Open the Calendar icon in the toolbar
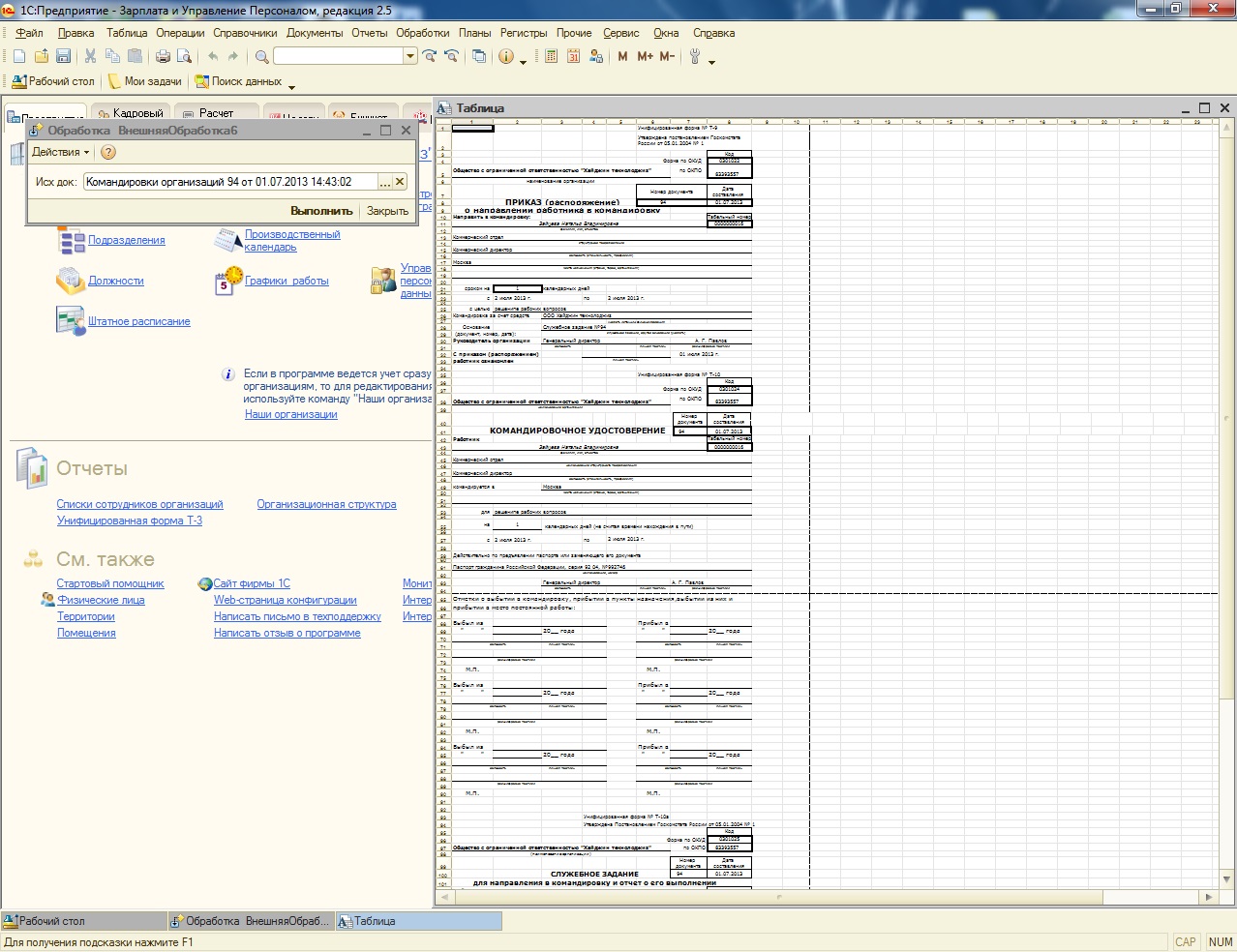The image size is (1237, 952). pos(573,56)
